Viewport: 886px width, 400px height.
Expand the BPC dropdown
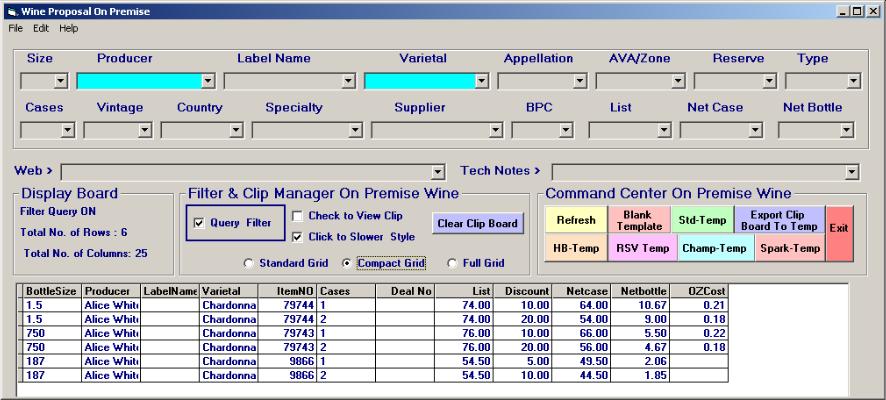(x=566, y=131)
